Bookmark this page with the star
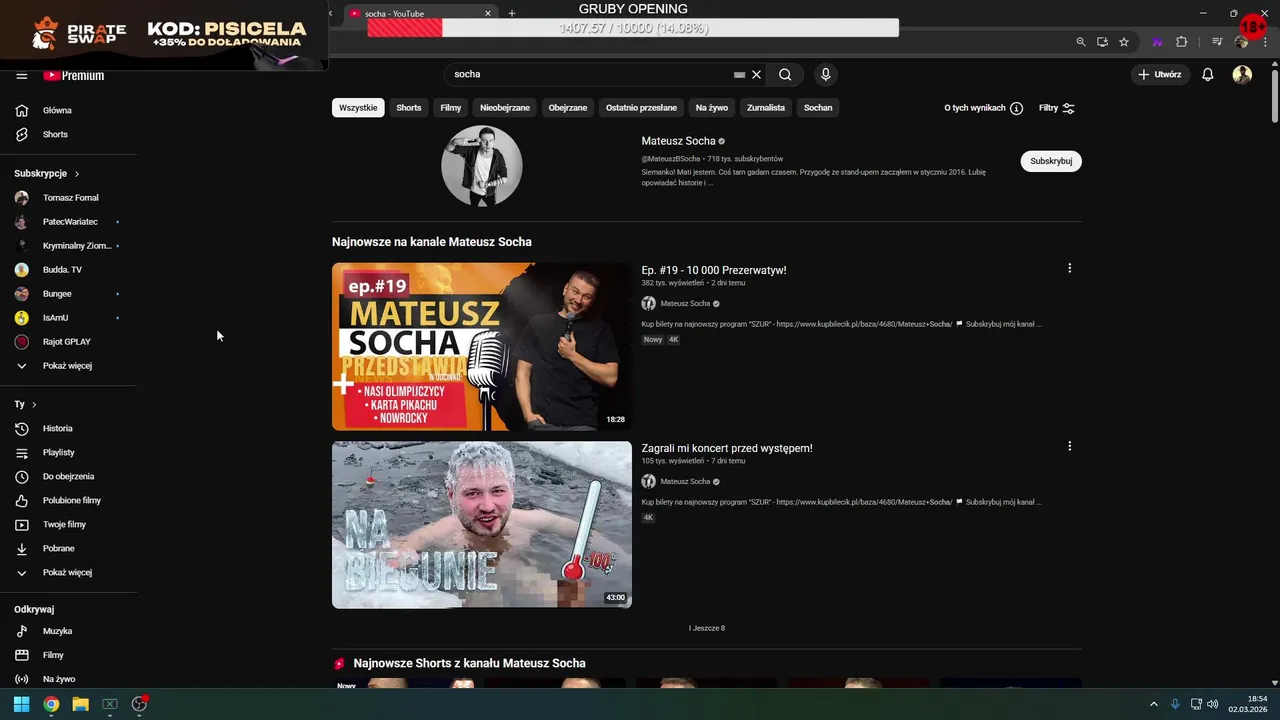Viewport: 1280px width, 720px height. point(1124,42)
